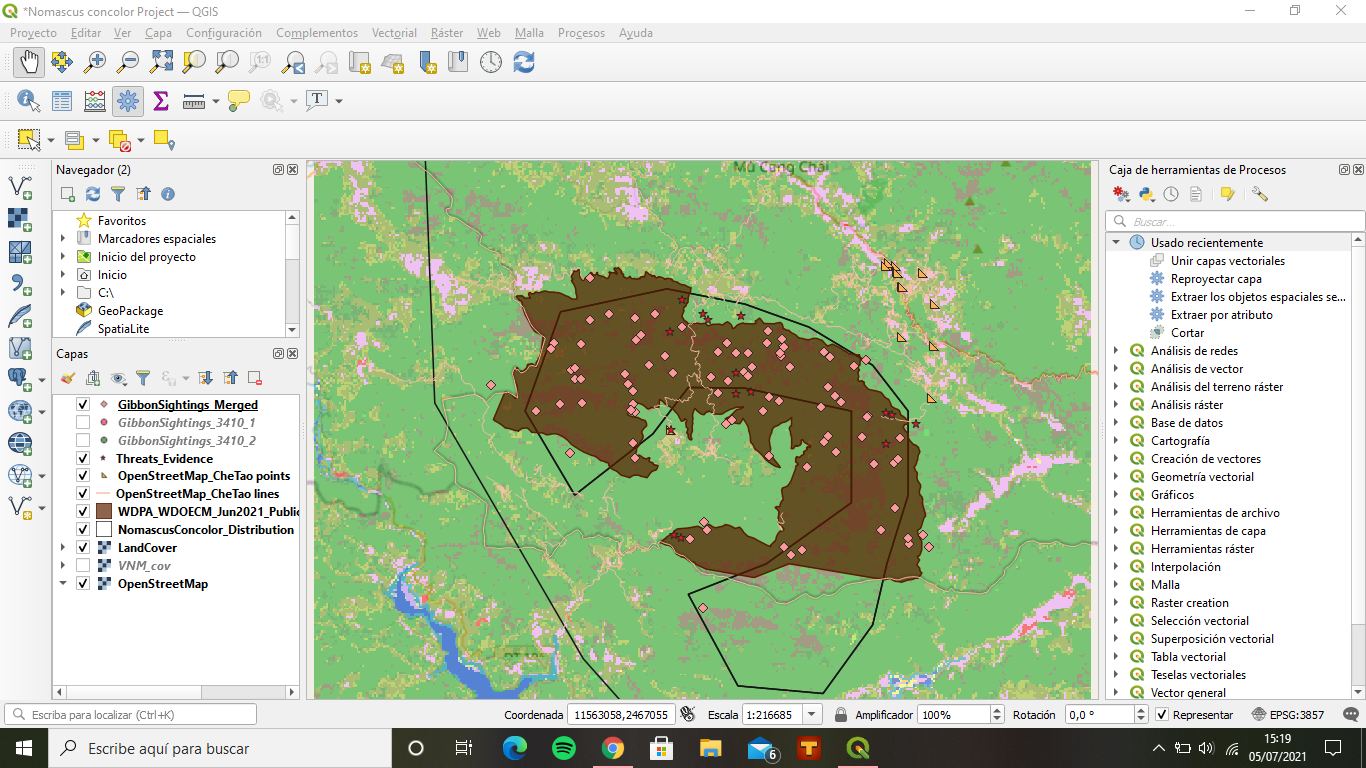Image resolution: width=1366 pixels, height=768 pixels.
Task: Open the Procesos menu
Action: (x=581, y=33)
